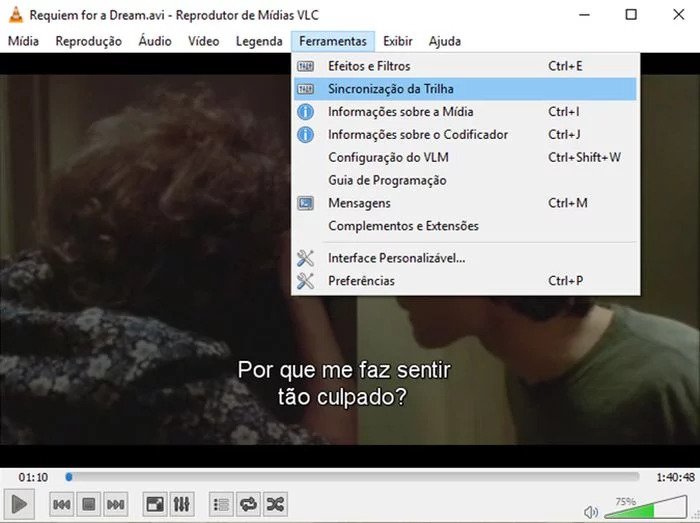Toggle fullscreen video mode icon
Image resolution: width=700 pixels, height=523 pixels.
(155, 505)
